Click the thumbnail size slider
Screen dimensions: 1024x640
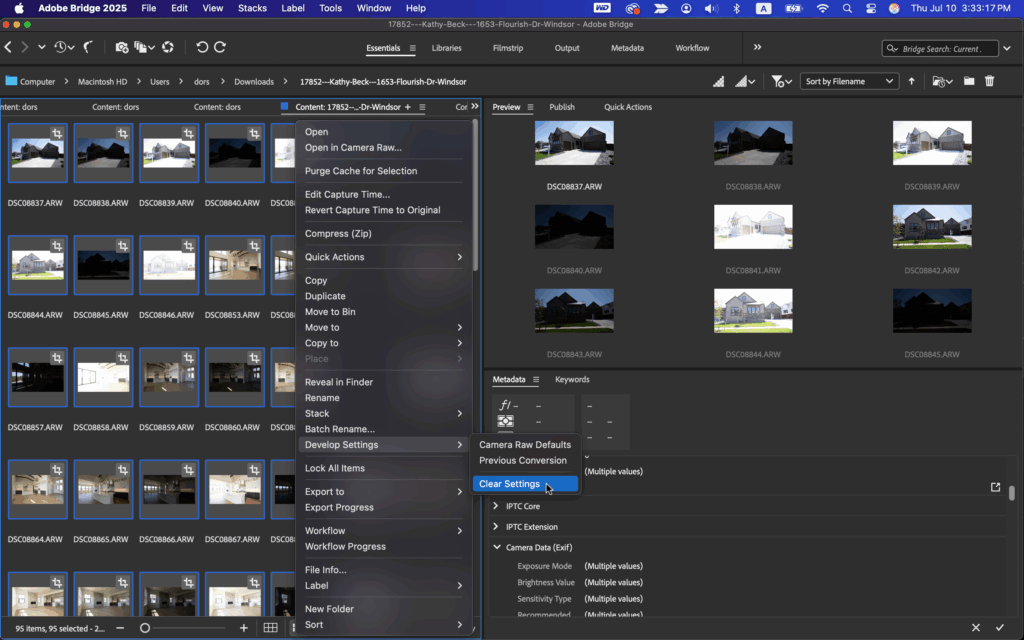pos(145,628)
